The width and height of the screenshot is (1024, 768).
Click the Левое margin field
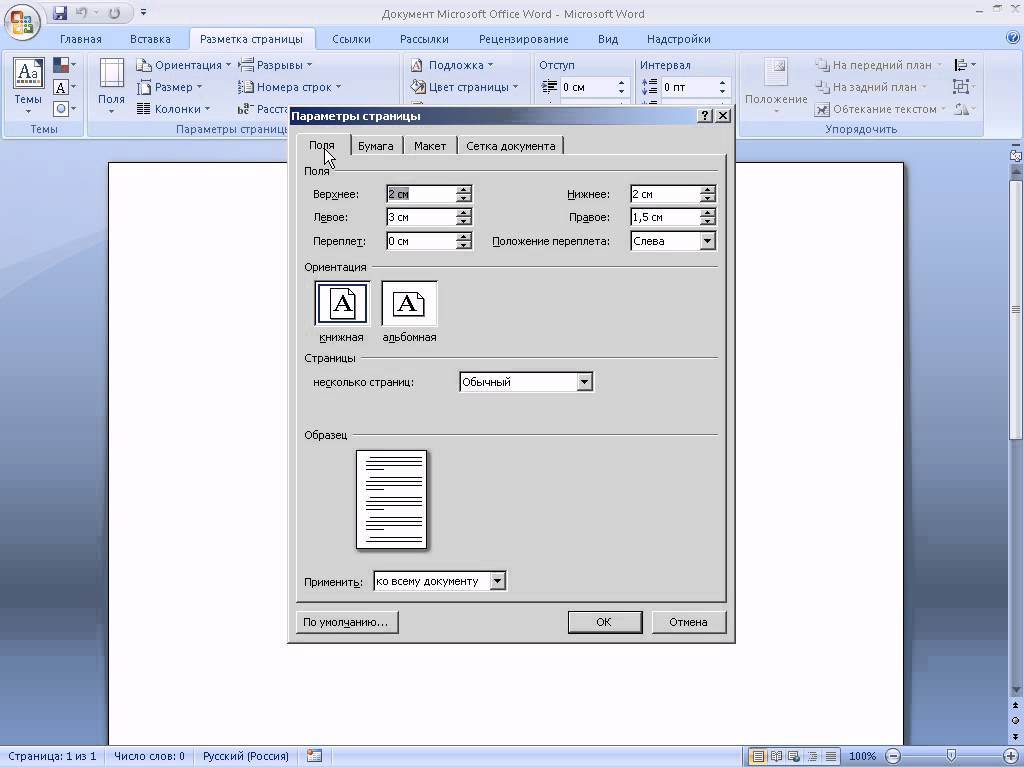(421, 217)
